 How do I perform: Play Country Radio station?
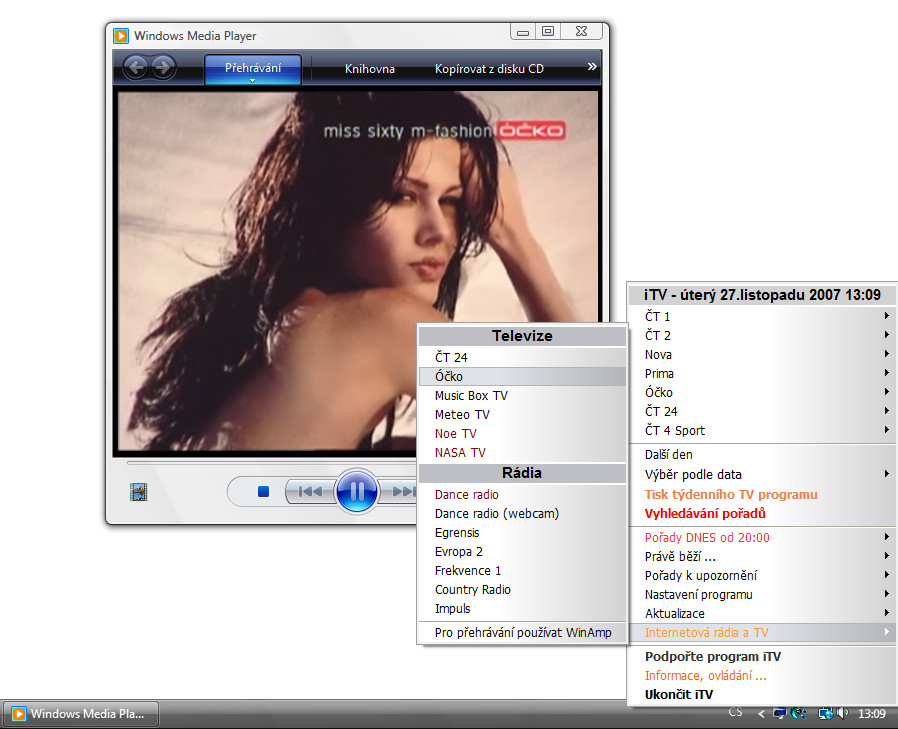tap(522, 589)
